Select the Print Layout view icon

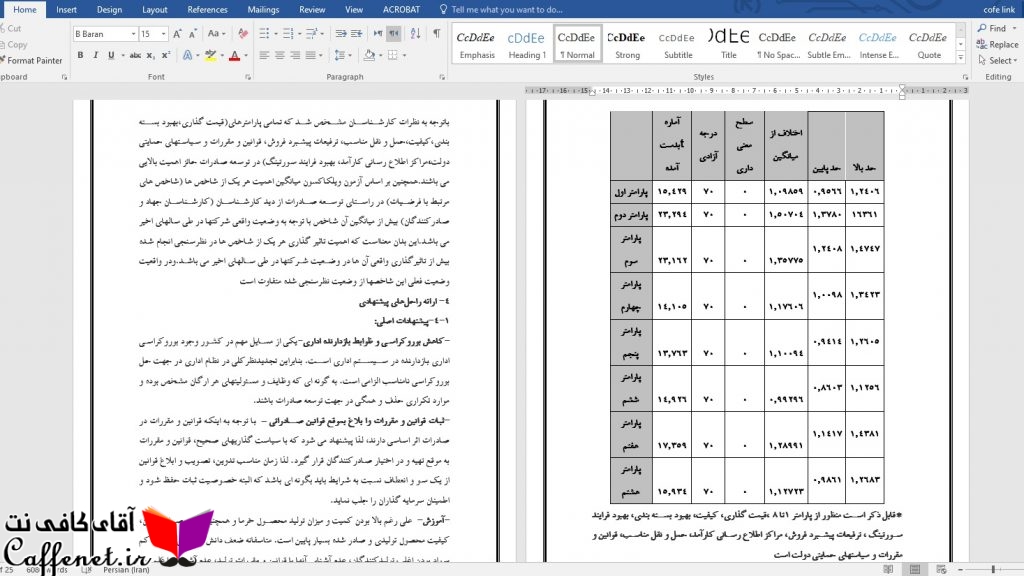pyautogui.click(x=914, y=569)
